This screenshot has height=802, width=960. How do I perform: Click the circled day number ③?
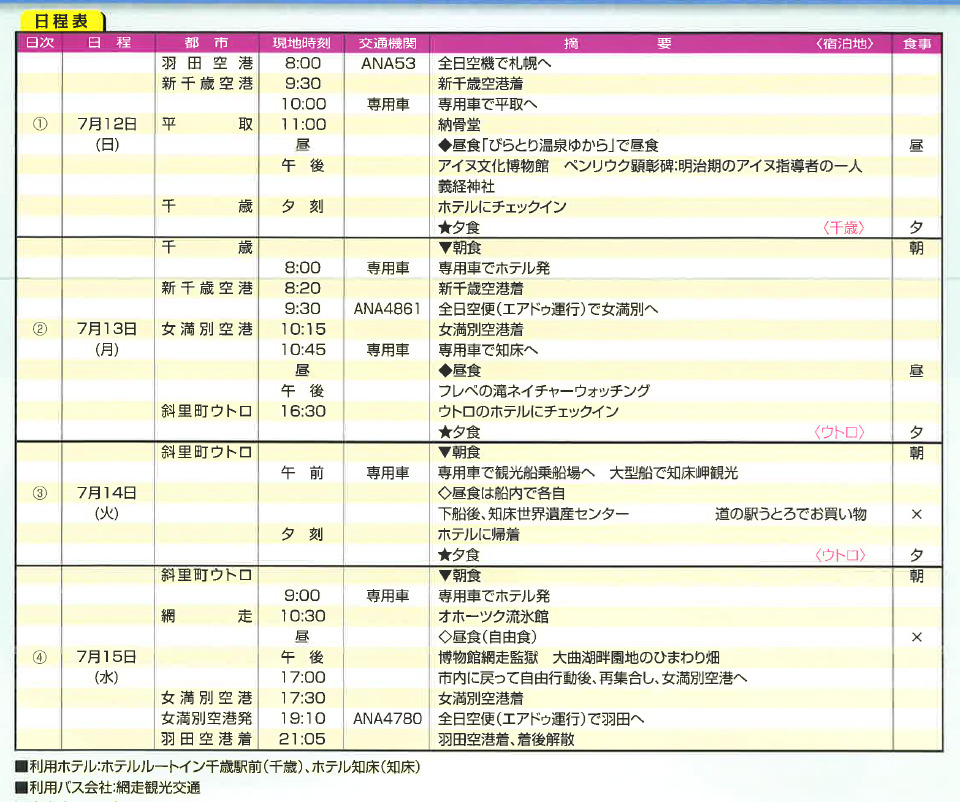click(40, 493)
